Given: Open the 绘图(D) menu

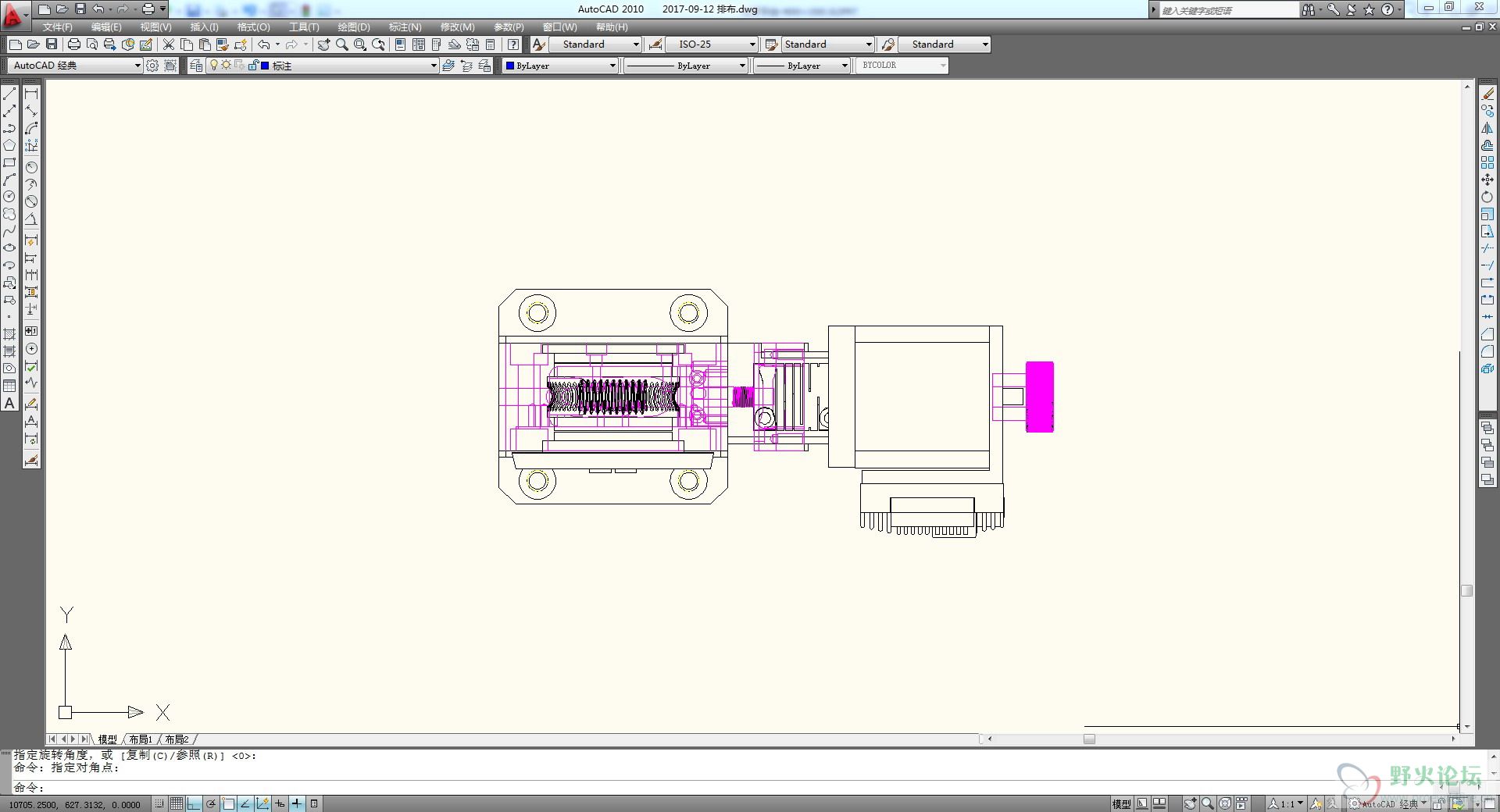Looking at the screenshot, I should pyautogui.click(x=354, y=27).
